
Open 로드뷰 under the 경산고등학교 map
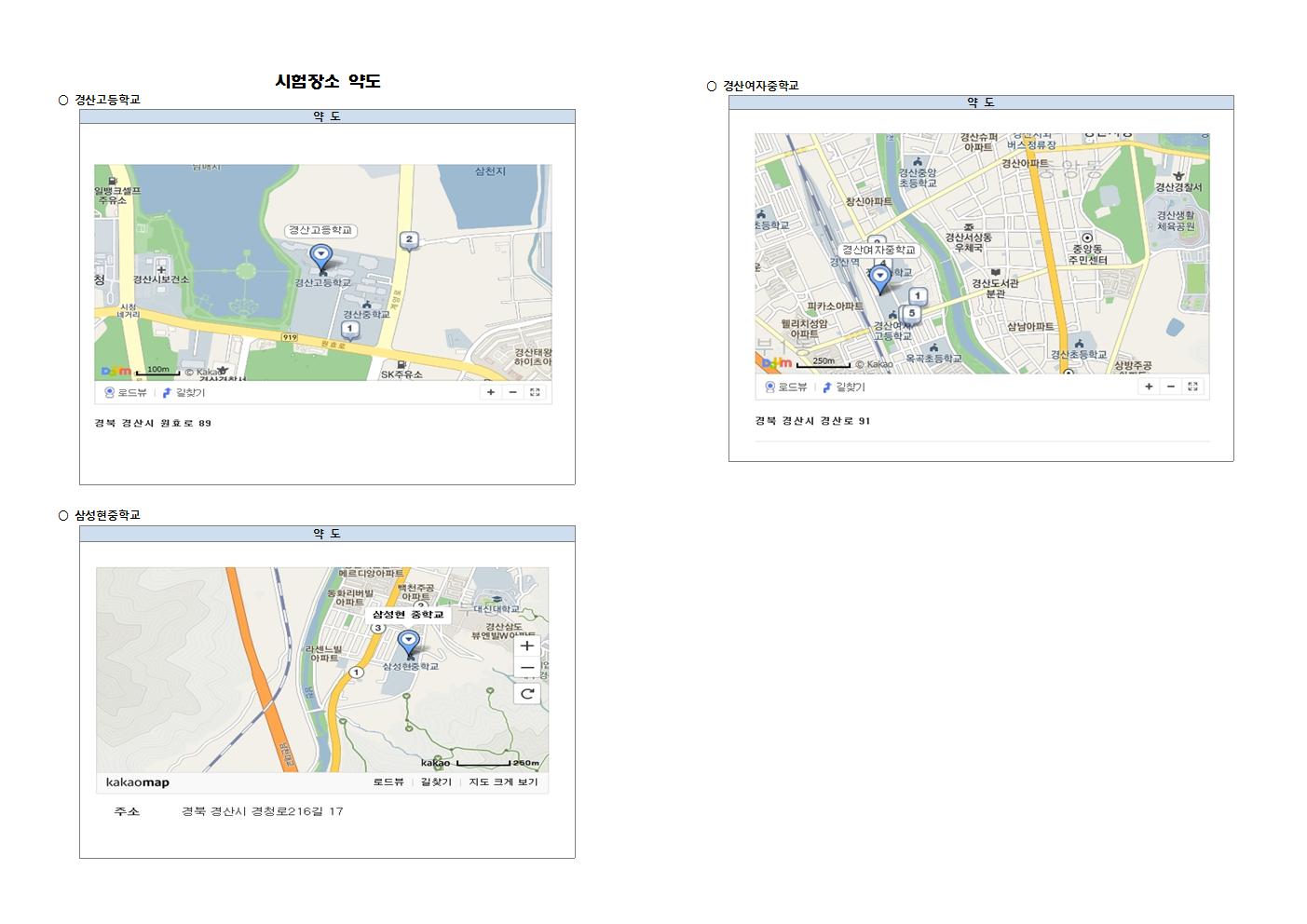tap(129, 392)
